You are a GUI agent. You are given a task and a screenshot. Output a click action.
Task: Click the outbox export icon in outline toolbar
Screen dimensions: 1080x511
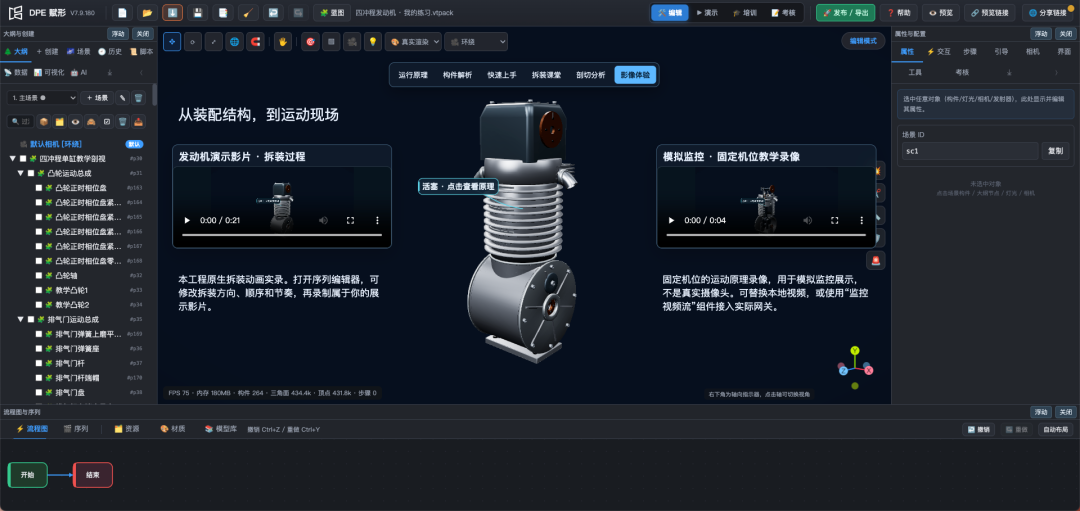[x=138, y=121]
